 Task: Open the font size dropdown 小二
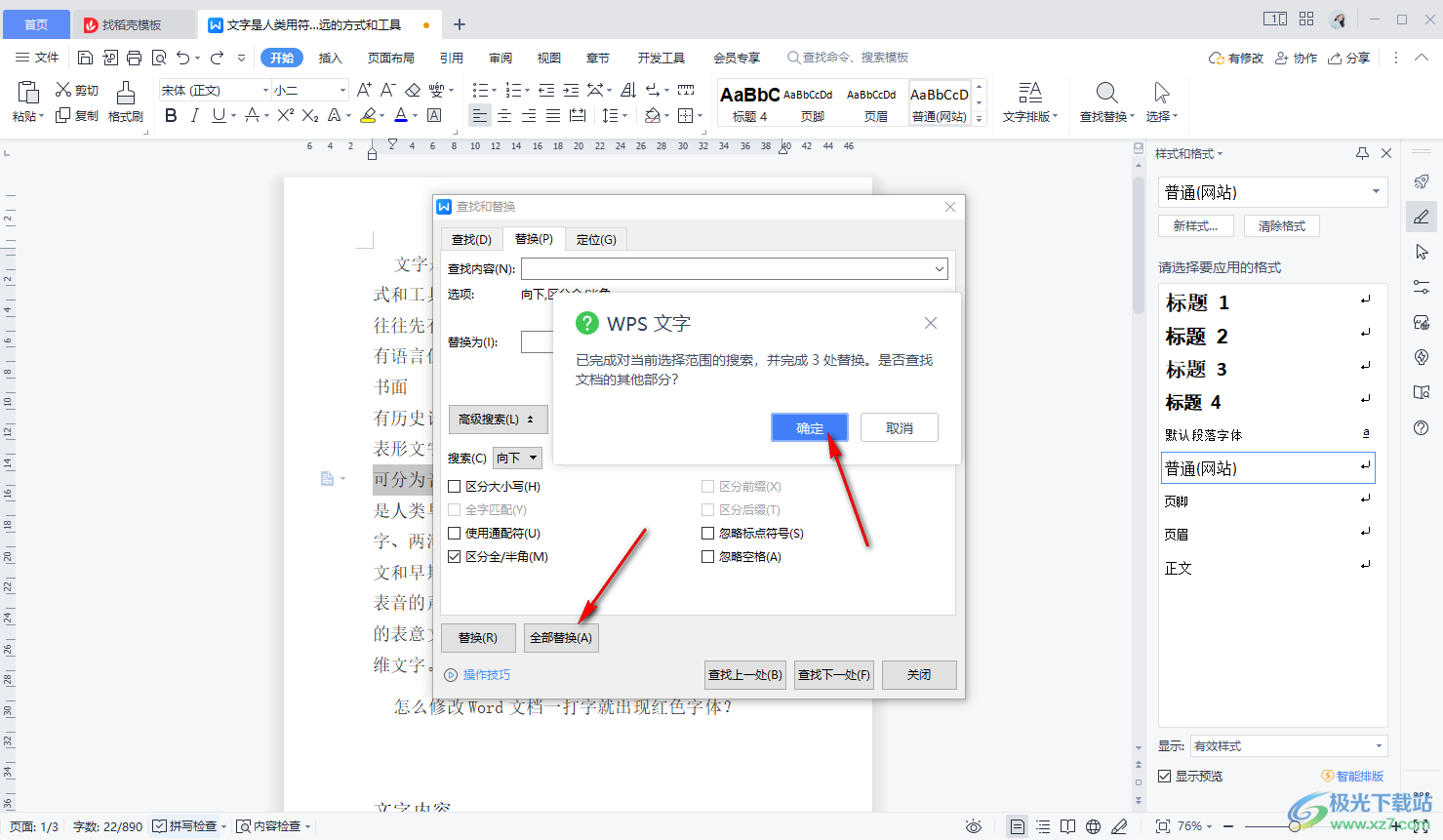pyautogui.click(x=342, y=90)
